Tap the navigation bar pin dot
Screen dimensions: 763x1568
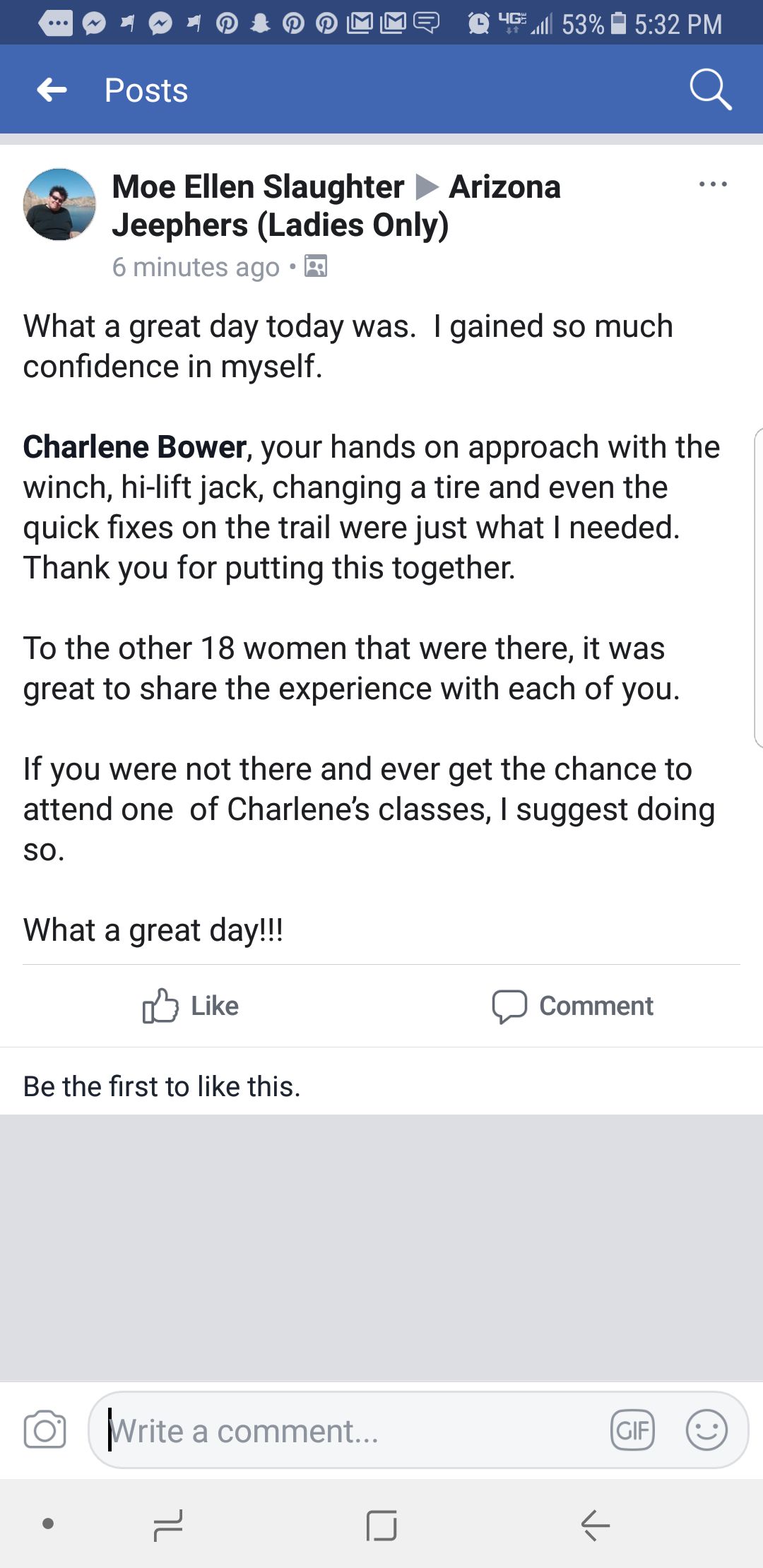48,1524
